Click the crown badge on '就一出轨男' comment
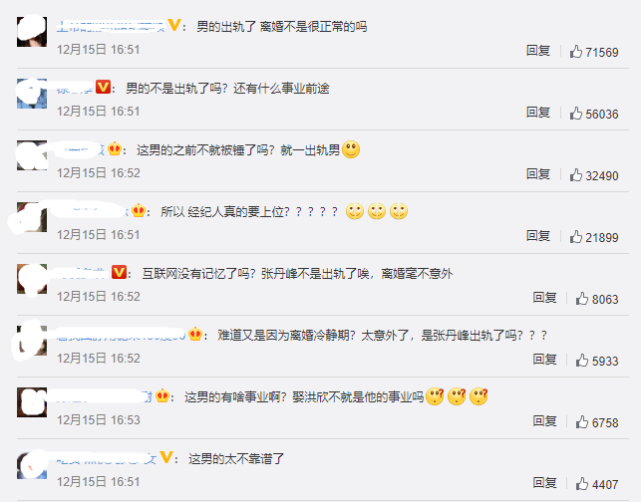 (x=114, y=149)
